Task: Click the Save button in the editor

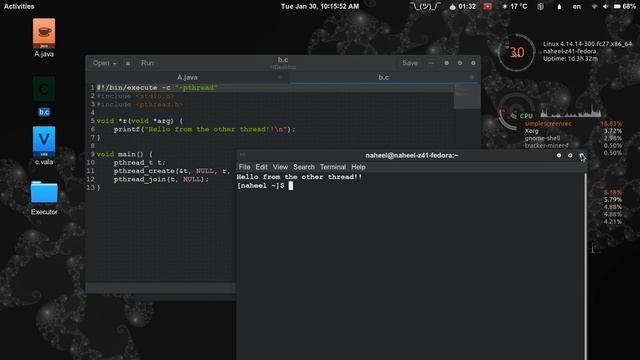Action: click(x=410, y=63)
